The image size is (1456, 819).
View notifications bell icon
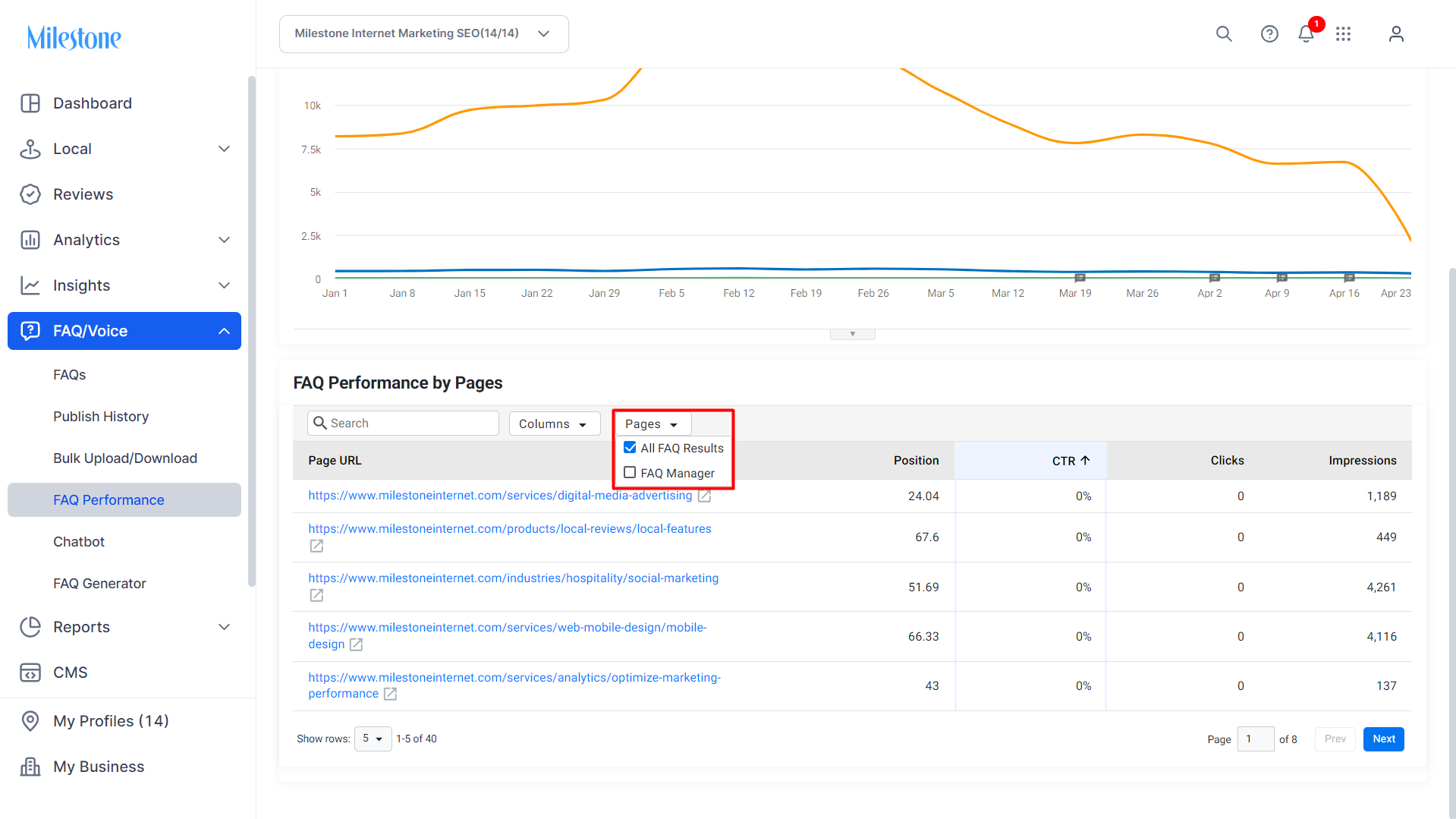pyautogui.click(x=1306, y=33)
